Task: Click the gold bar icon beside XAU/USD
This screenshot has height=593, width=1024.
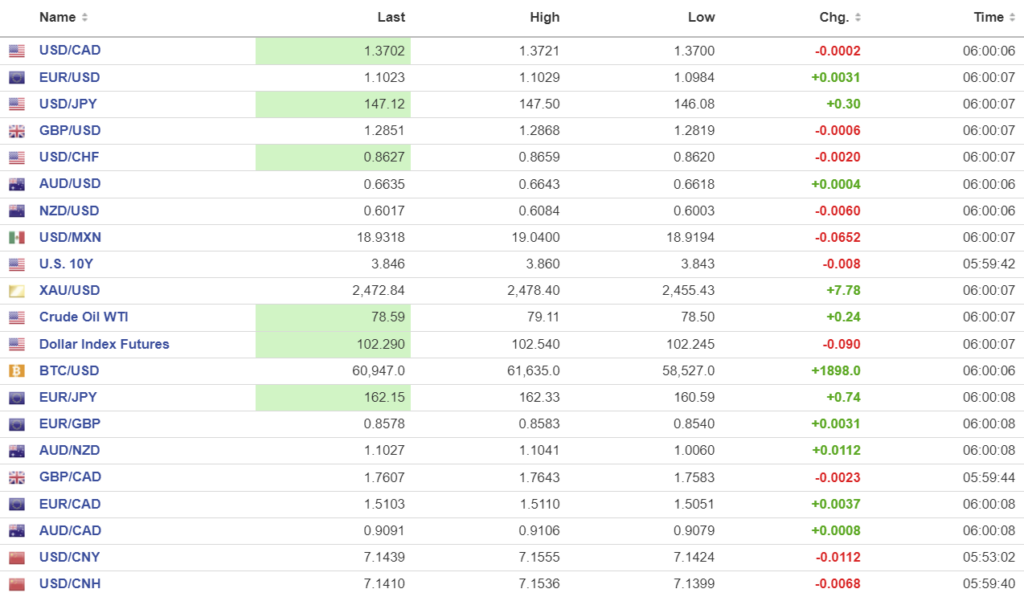Action: pyautogui.click(x=16, y=291)
